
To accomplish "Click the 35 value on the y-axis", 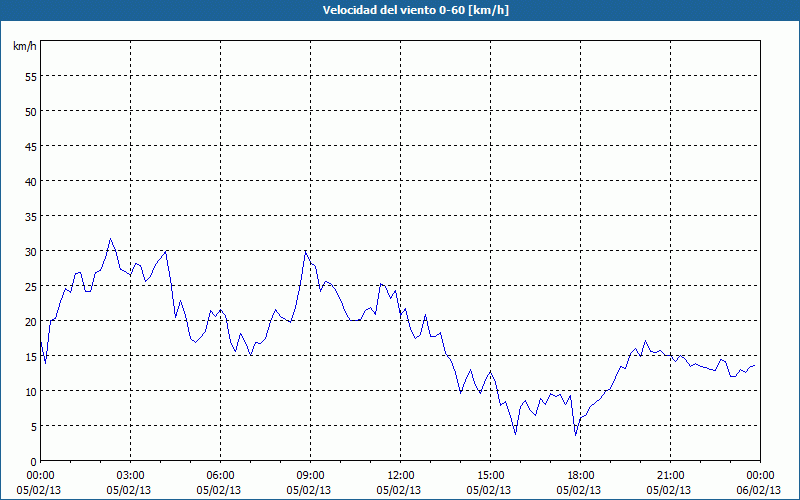I will tap(31, 217).
